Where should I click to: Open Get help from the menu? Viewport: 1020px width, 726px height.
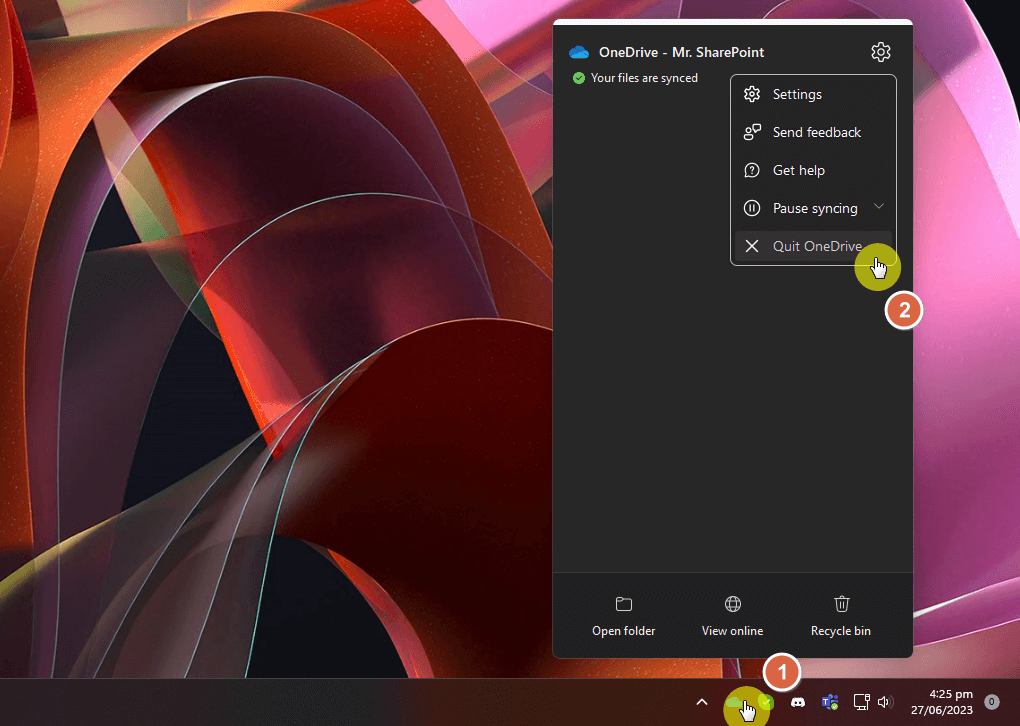813,170
